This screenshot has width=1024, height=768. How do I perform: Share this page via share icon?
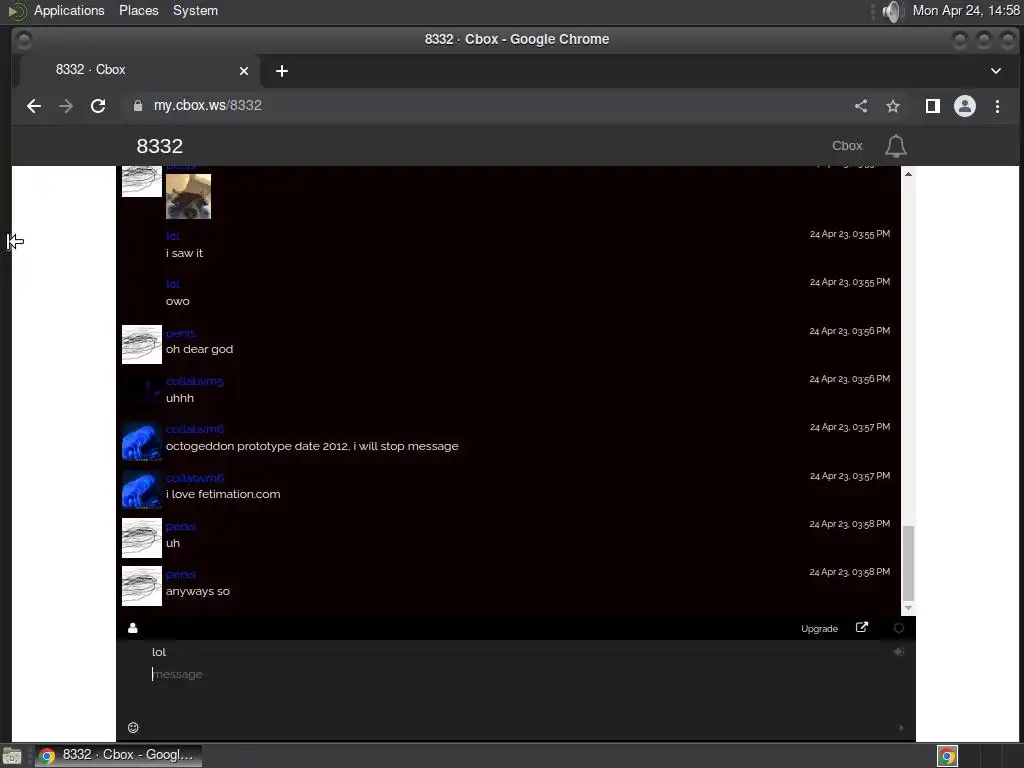tap(861, 106)
